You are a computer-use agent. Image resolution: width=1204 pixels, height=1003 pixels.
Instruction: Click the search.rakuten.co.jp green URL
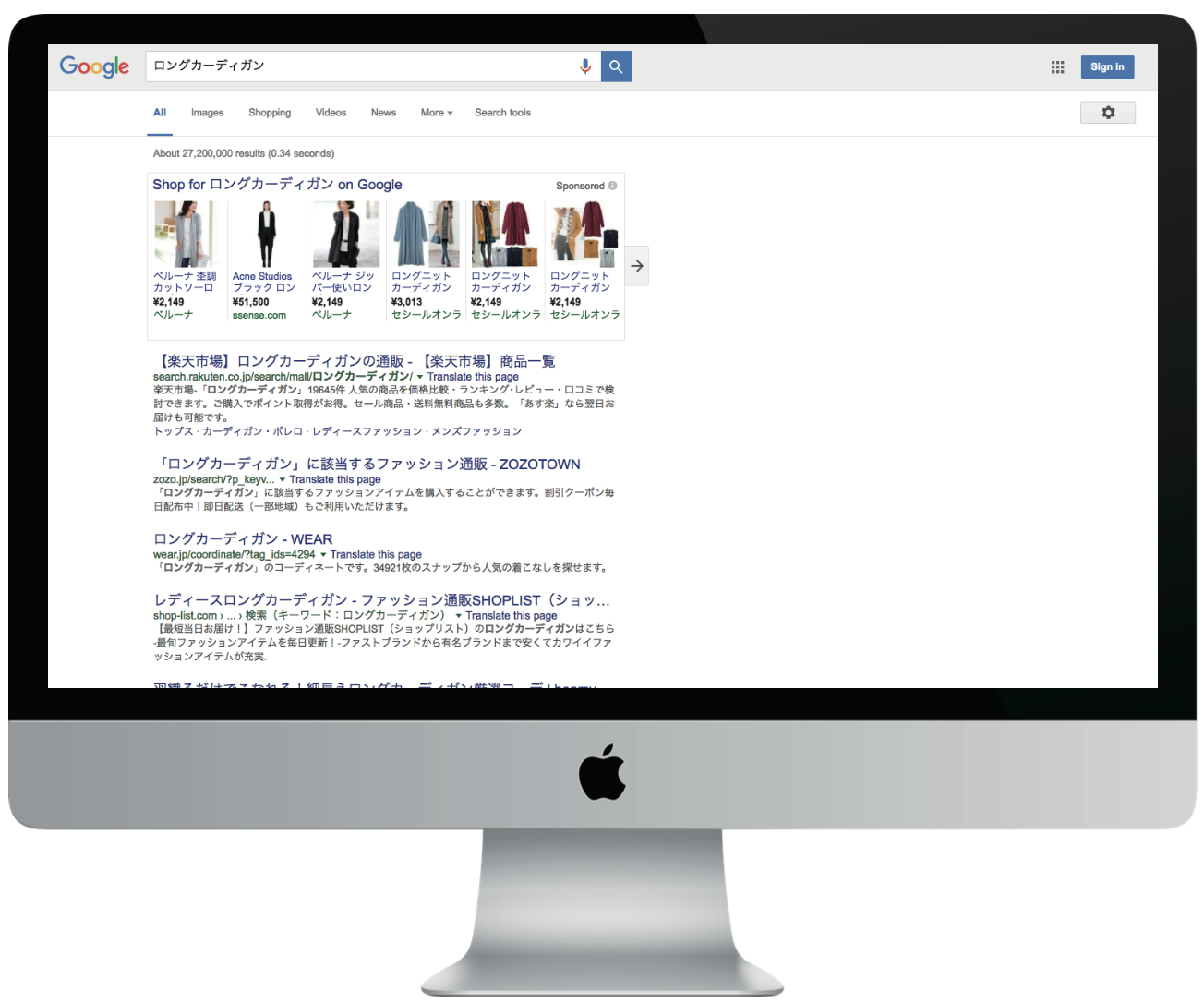coord(283,377)
